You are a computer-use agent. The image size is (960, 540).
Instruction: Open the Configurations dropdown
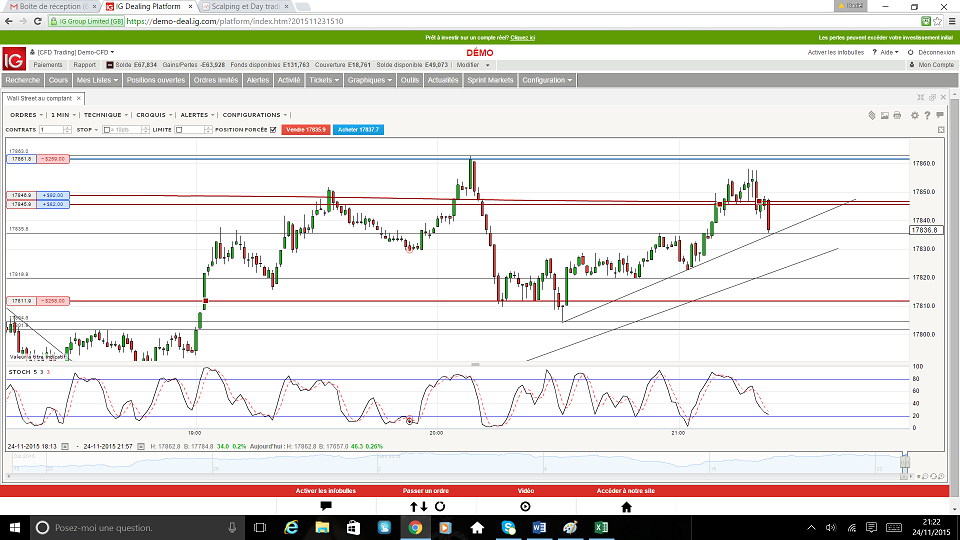(255, 115)
